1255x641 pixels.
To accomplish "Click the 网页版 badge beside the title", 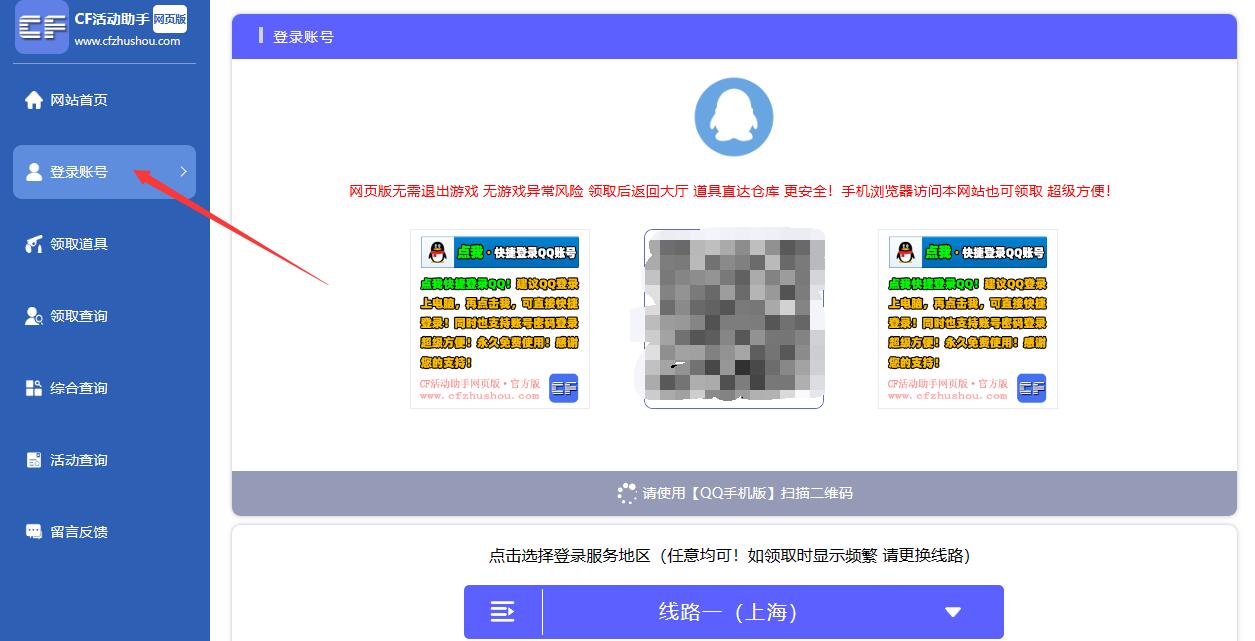I will (x=170, y=19).
